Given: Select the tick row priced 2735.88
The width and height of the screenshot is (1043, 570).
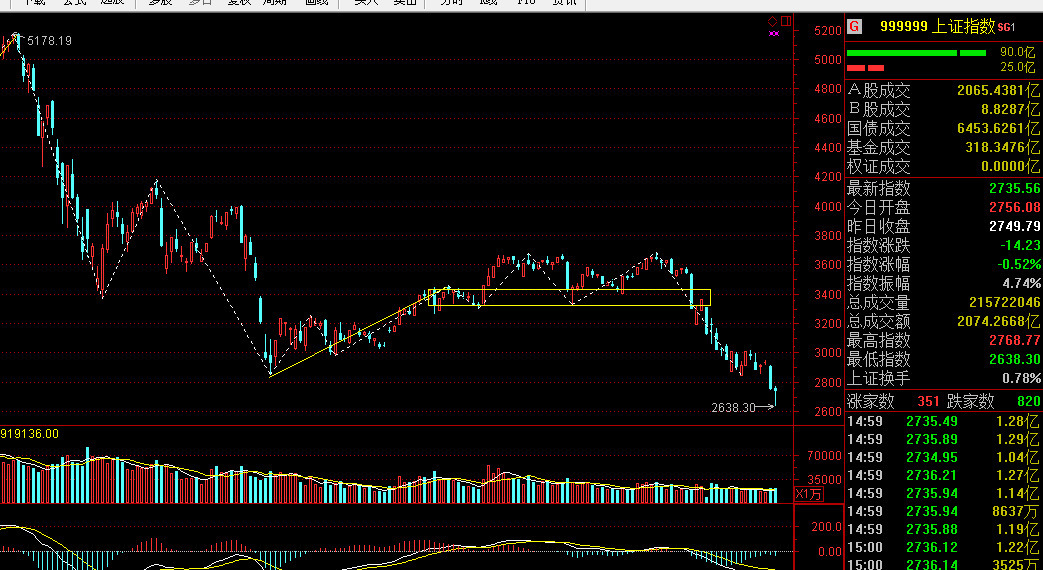Looking at the screenshot, I should click(944, 529).
